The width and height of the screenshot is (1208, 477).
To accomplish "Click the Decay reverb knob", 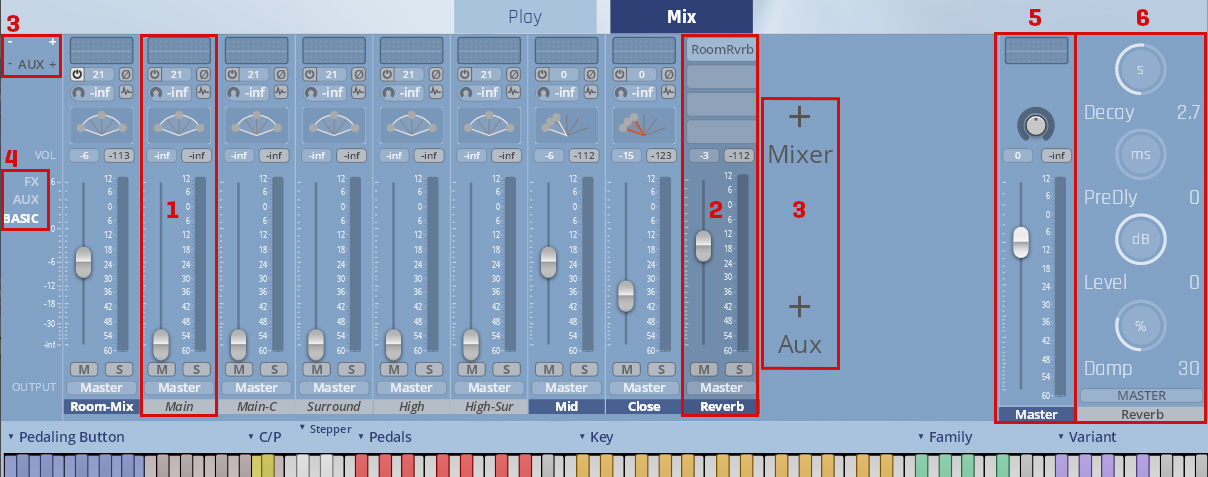I will [1139, 68].
